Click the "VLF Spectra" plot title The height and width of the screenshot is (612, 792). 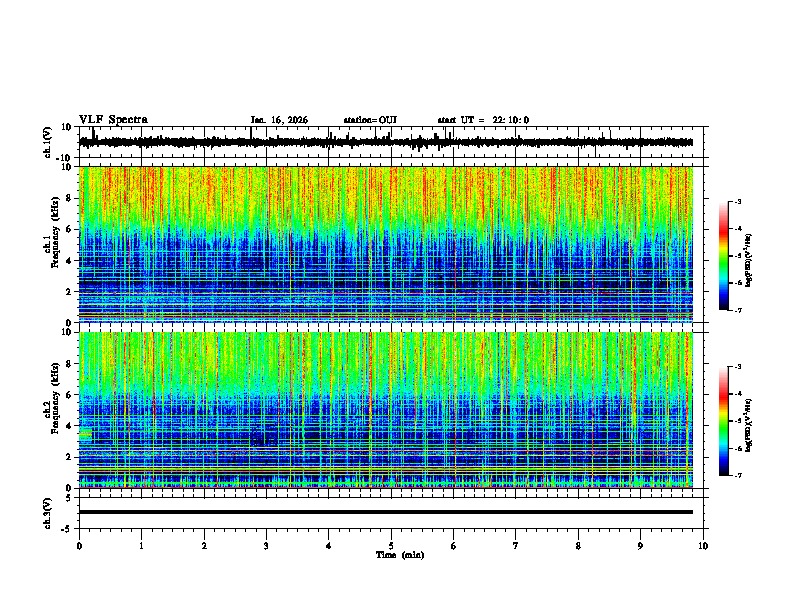tap(113, 120)
